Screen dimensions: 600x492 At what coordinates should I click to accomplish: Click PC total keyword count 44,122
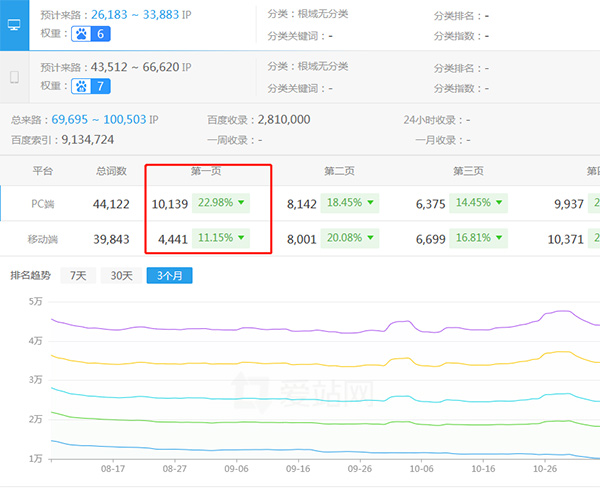pyautogui.click(x=111, y=204)
